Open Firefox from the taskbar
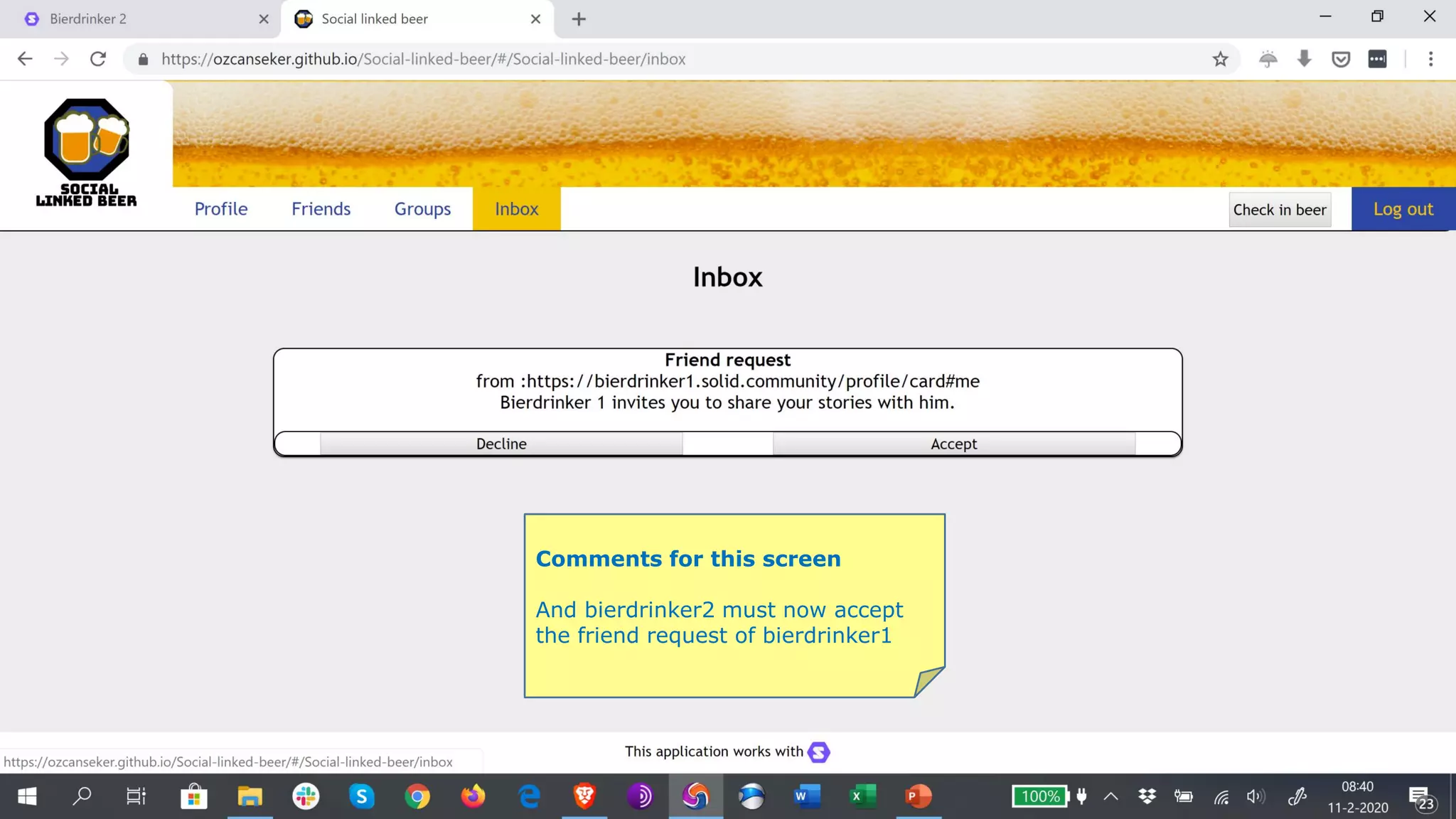This screenshot has width=1456, height=819. pos(473,796)
